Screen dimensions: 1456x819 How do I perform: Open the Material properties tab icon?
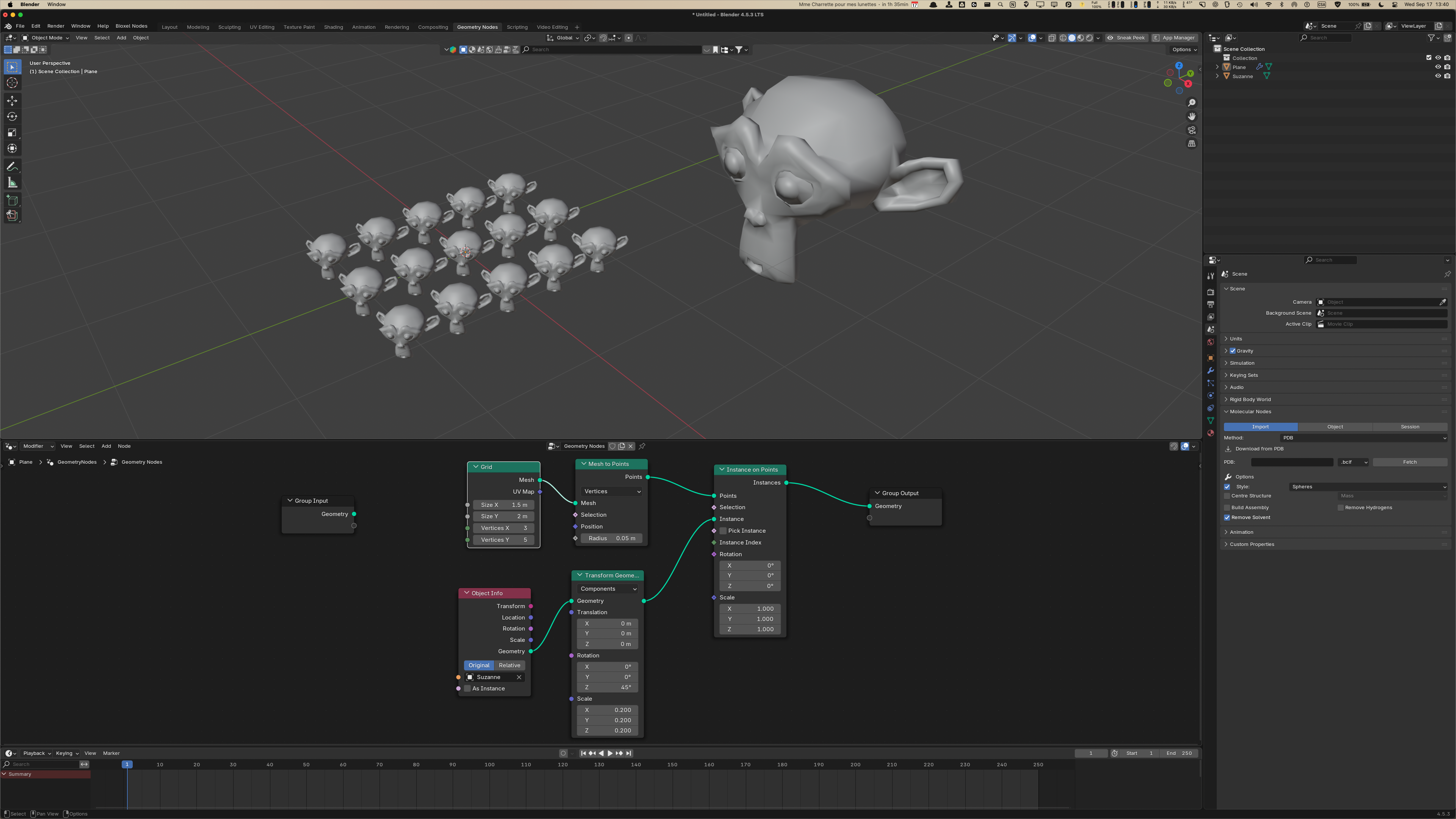(1211, 433)
